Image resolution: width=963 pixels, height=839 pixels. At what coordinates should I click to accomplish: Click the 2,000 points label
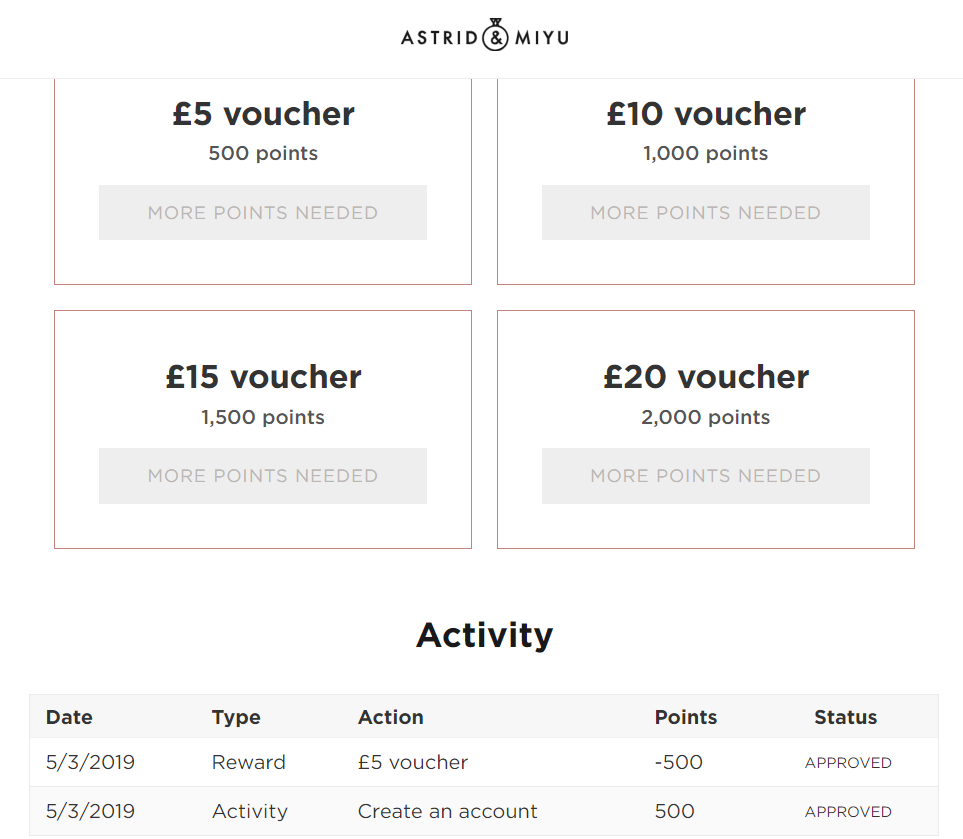click(706, 418)
